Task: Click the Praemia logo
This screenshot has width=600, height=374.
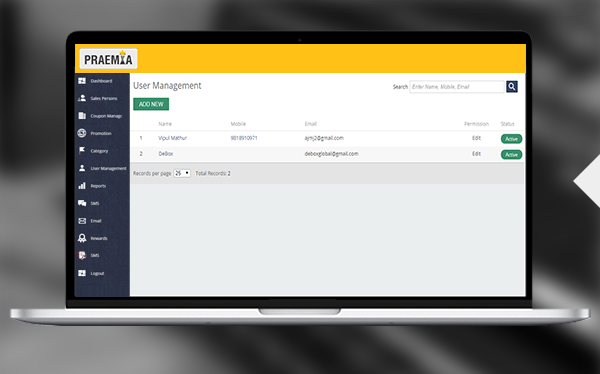Action: (x=108, y=59)
